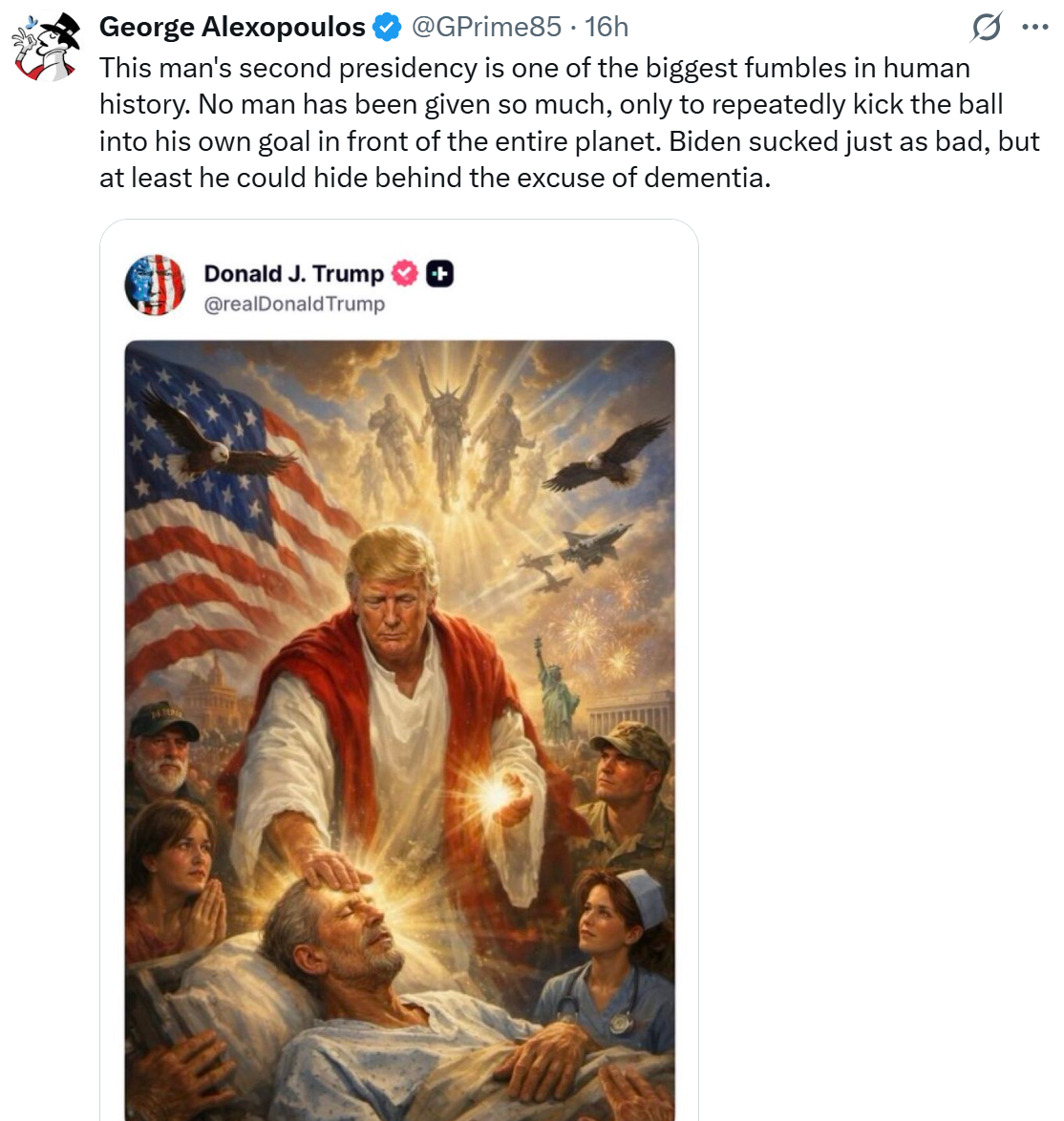Click the @GPrime85 handle
1064x1121 pixels.
486,27
